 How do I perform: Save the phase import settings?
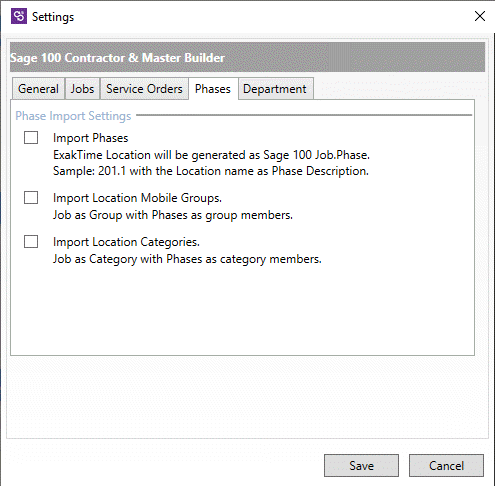361,465
